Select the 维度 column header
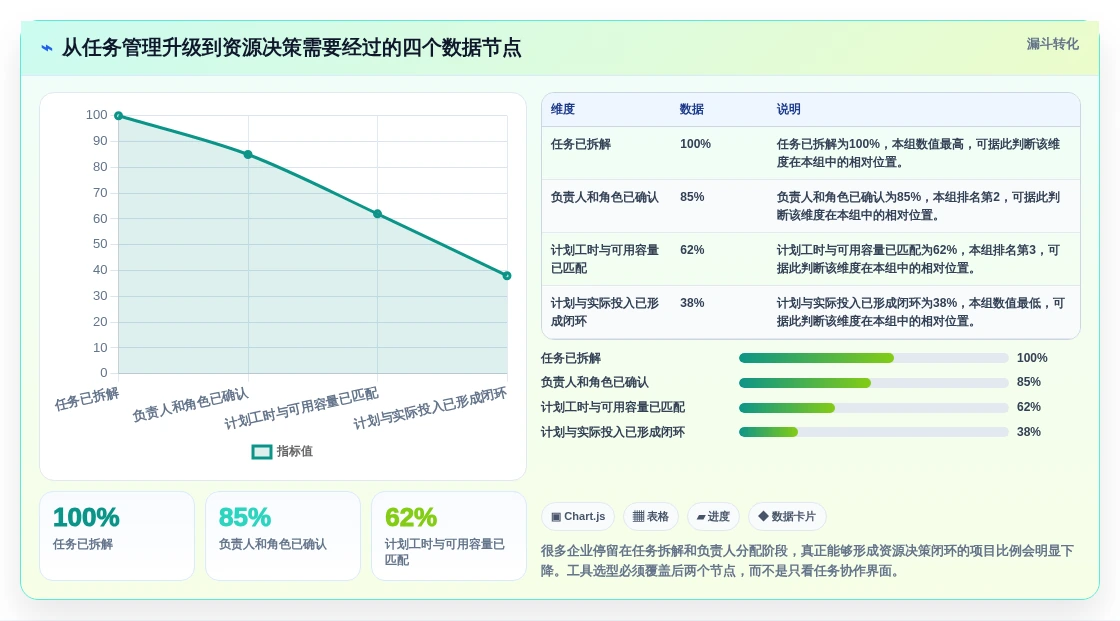 563,109
